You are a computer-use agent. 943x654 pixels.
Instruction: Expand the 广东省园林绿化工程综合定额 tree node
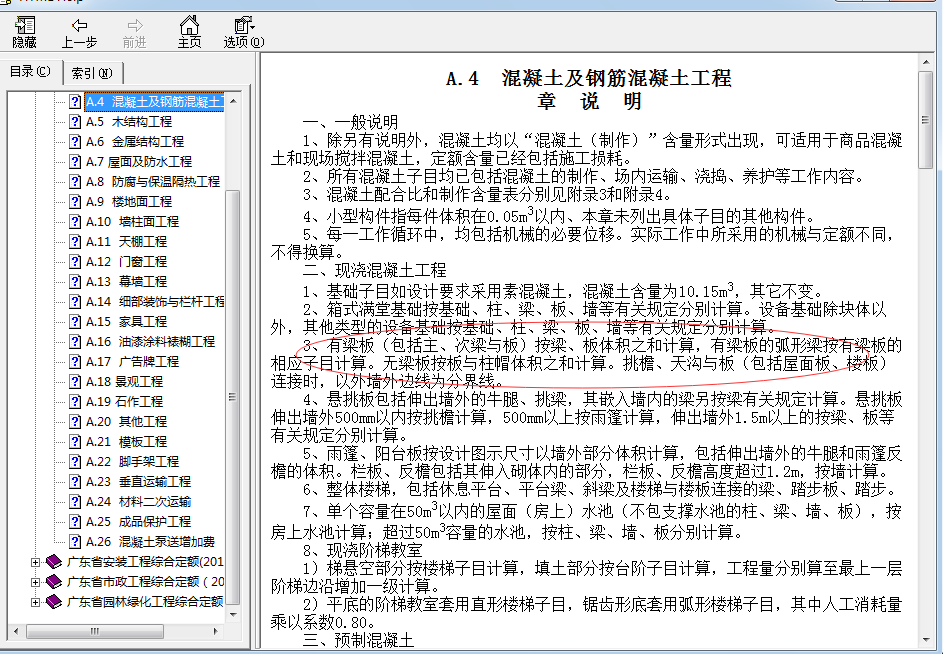35,602
